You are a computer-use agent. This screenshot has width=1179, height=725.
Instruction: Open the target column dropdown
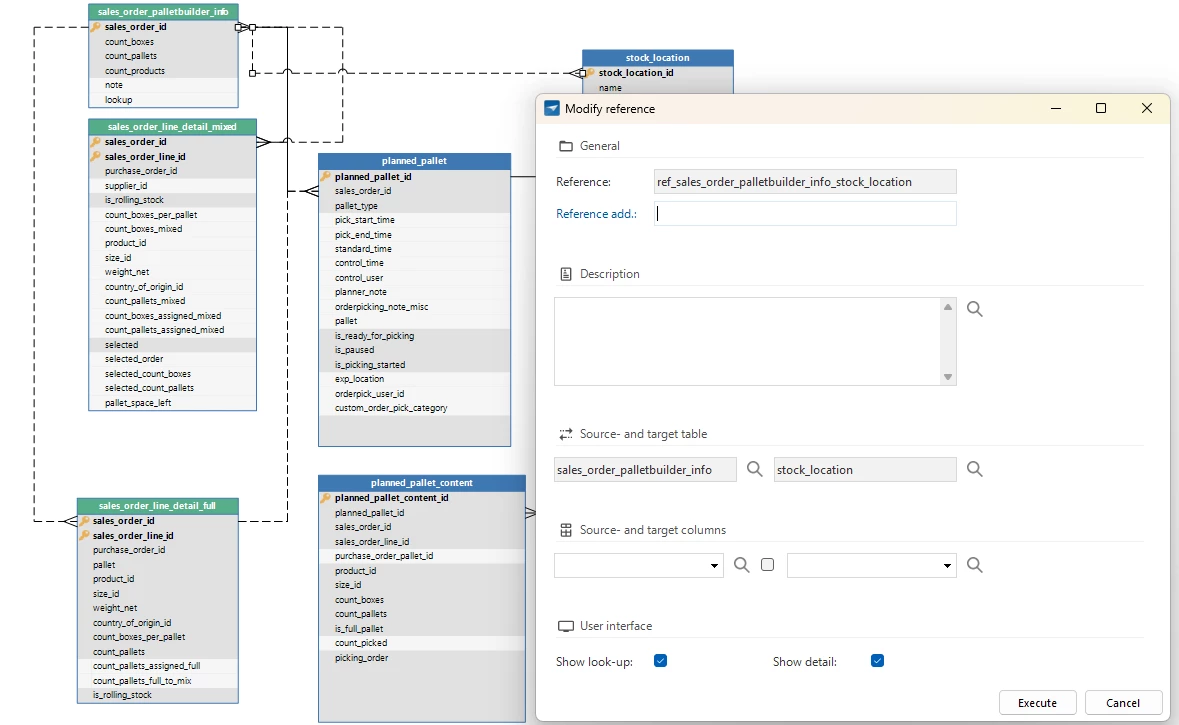pyautogui.click(x=947, y=566)
